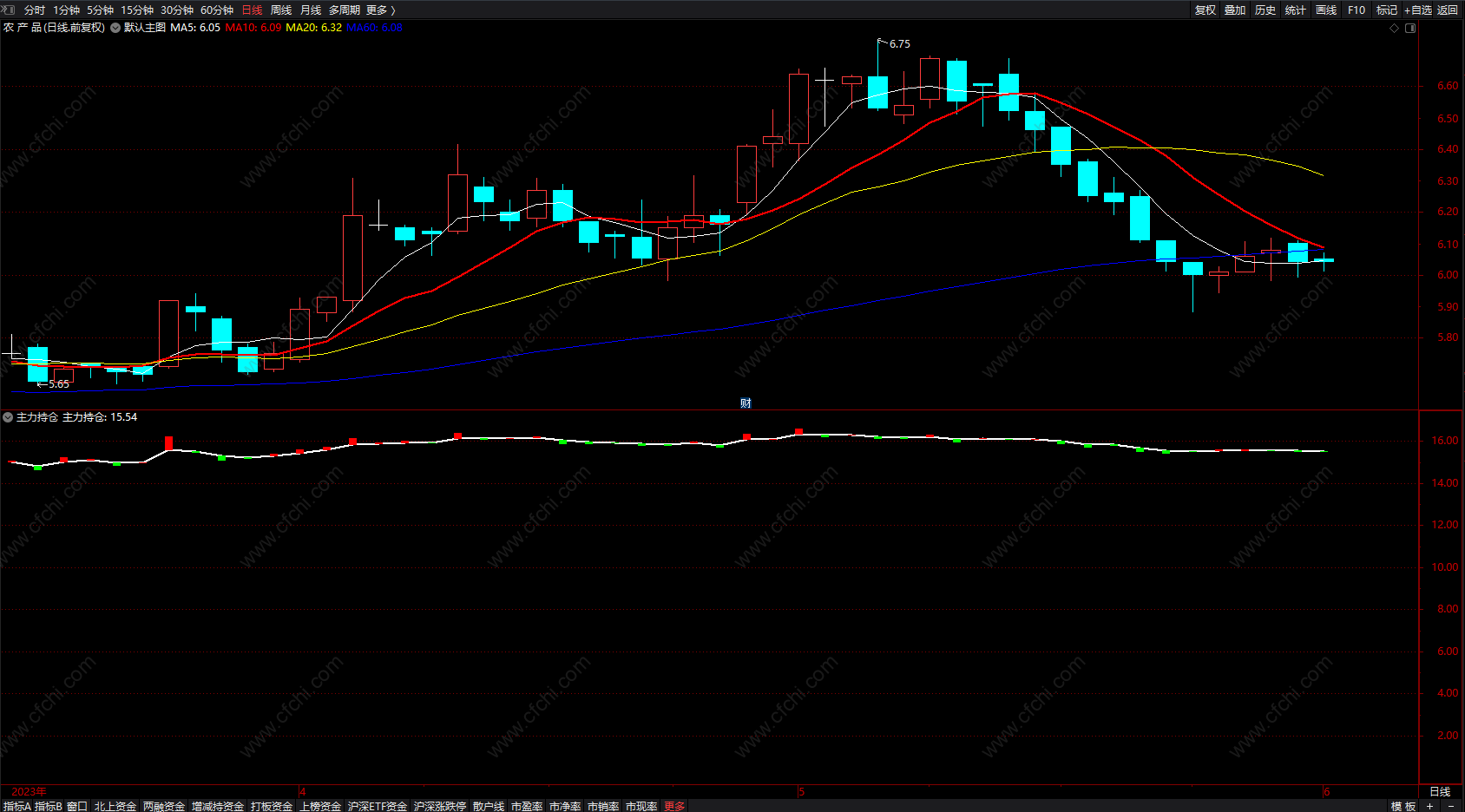Add stock with +自选 button
This screenshot has height=812, width=1465.
click(1418, 10)
